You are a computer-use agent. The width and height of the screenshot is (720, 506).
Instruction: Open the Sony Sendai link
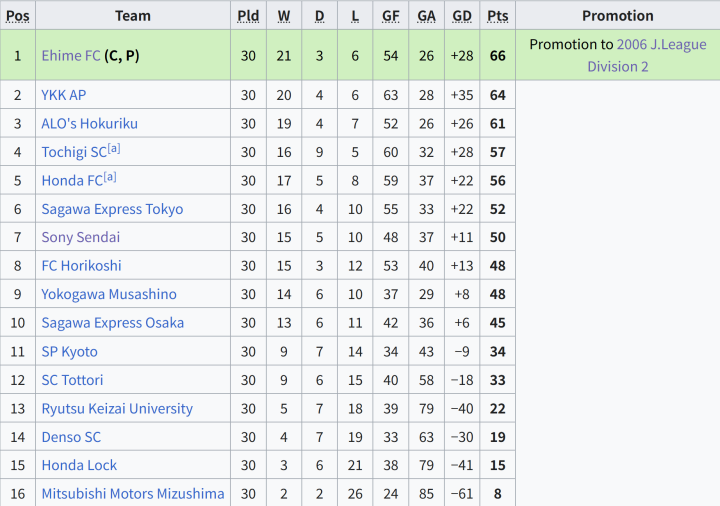(x=81, y=237)
